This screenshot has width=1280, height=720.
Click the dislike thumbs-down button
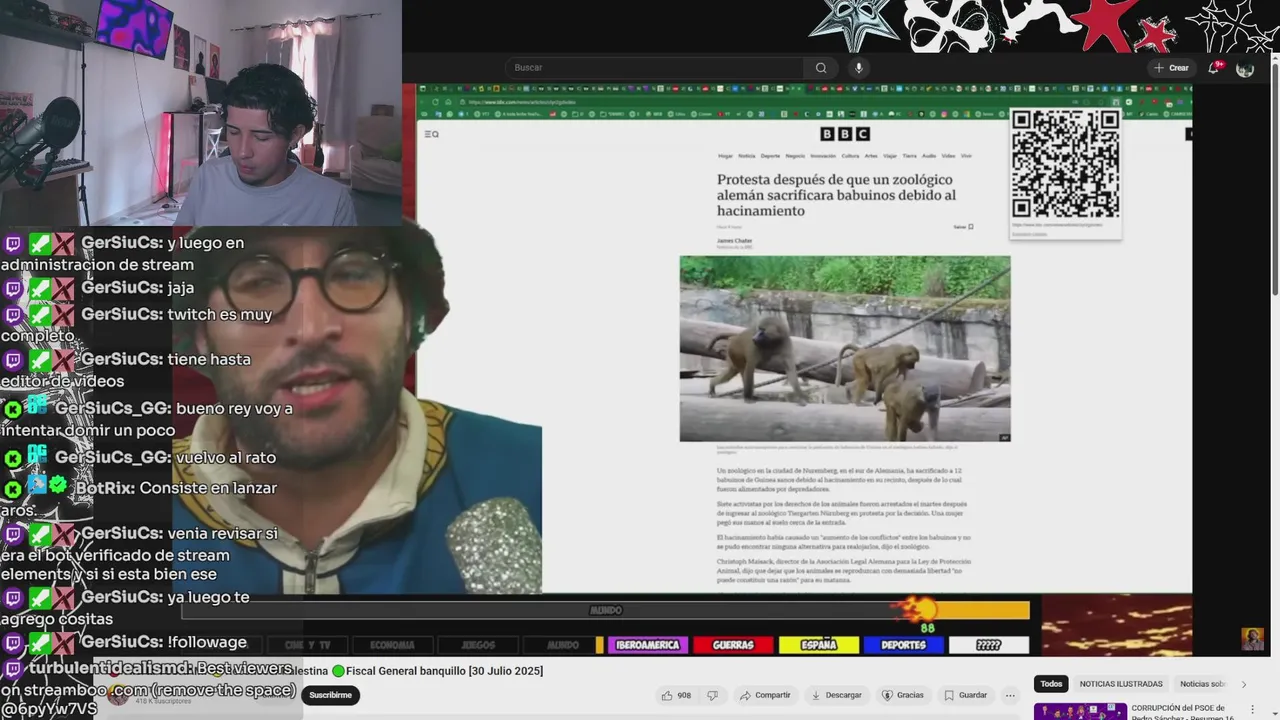point(713,695)
